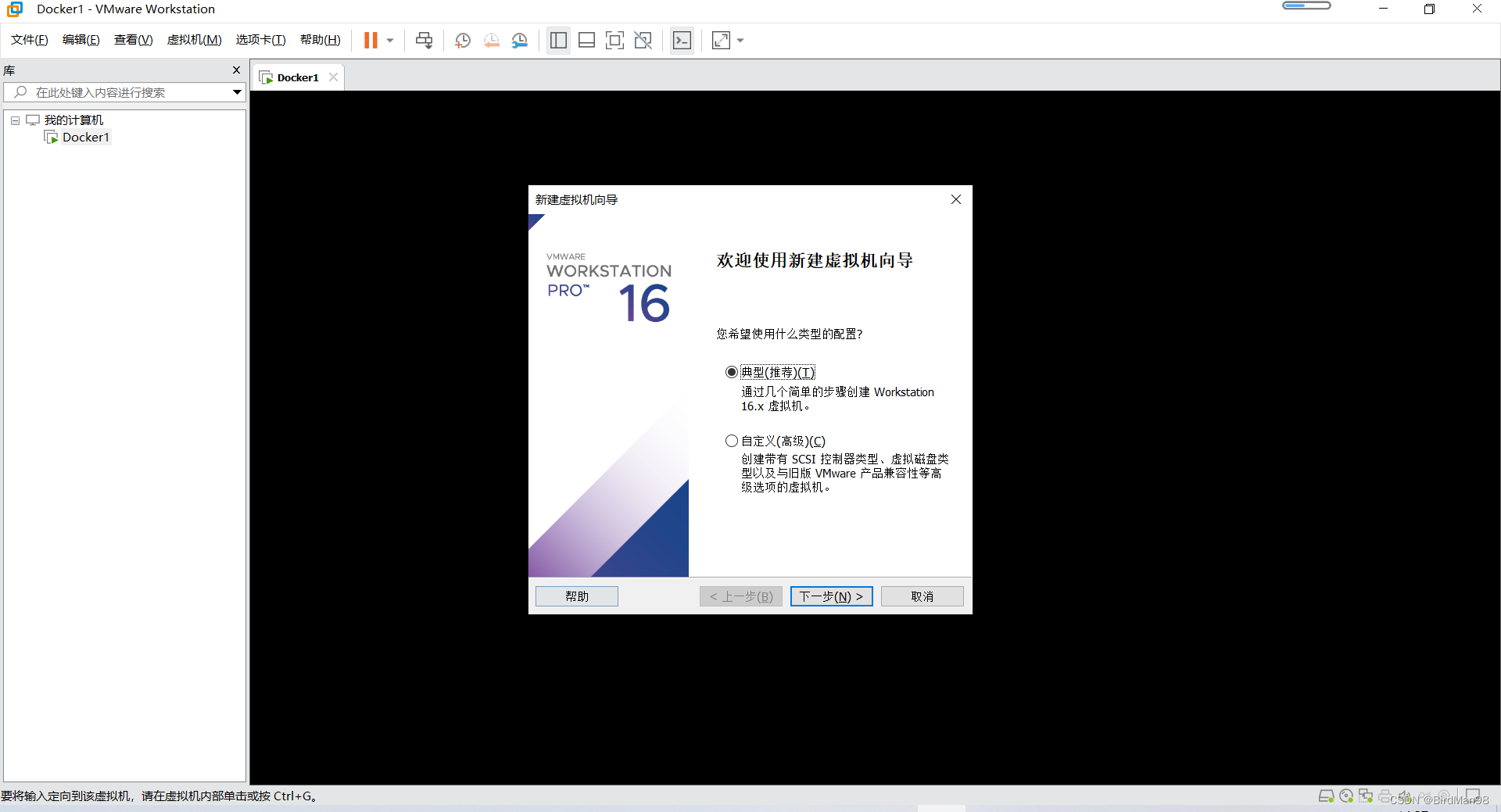The image size is (1501, 812).
Task: Close the Docker1 tab
Action: 334,77
